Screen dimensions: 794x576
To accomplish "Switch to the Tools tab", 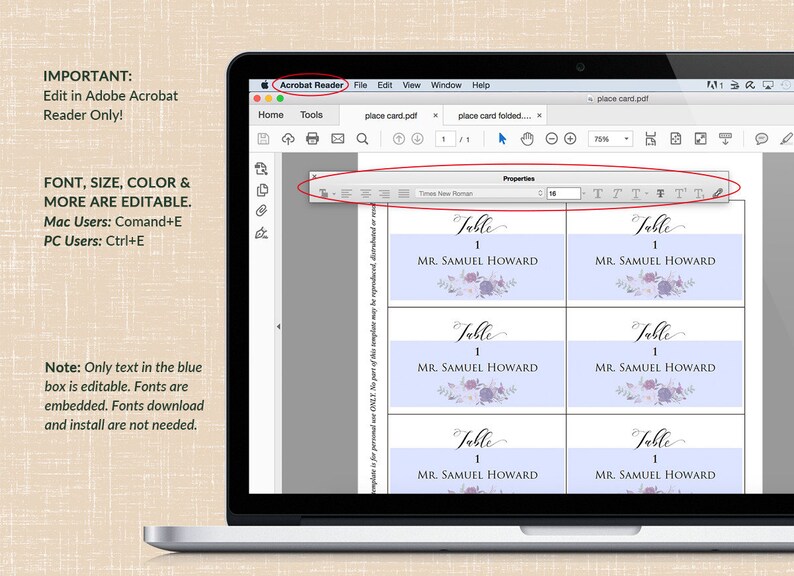I will tap(311, 115).
